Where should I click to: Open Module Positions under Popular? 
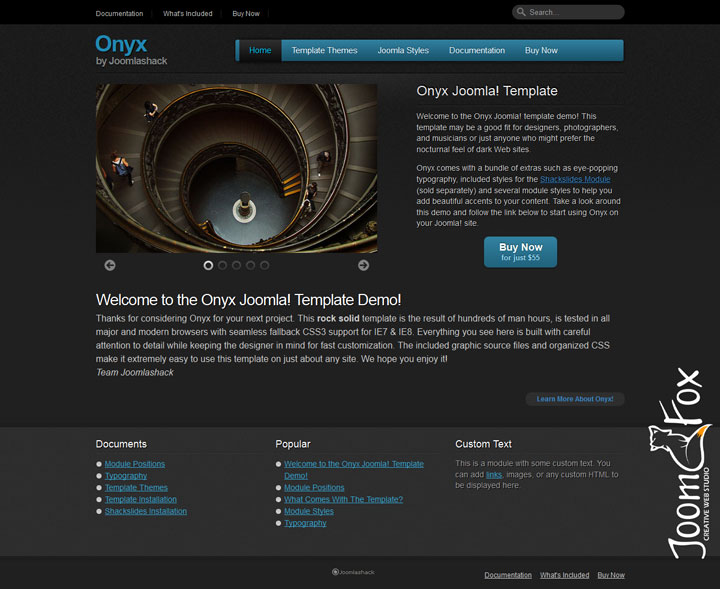314,488
